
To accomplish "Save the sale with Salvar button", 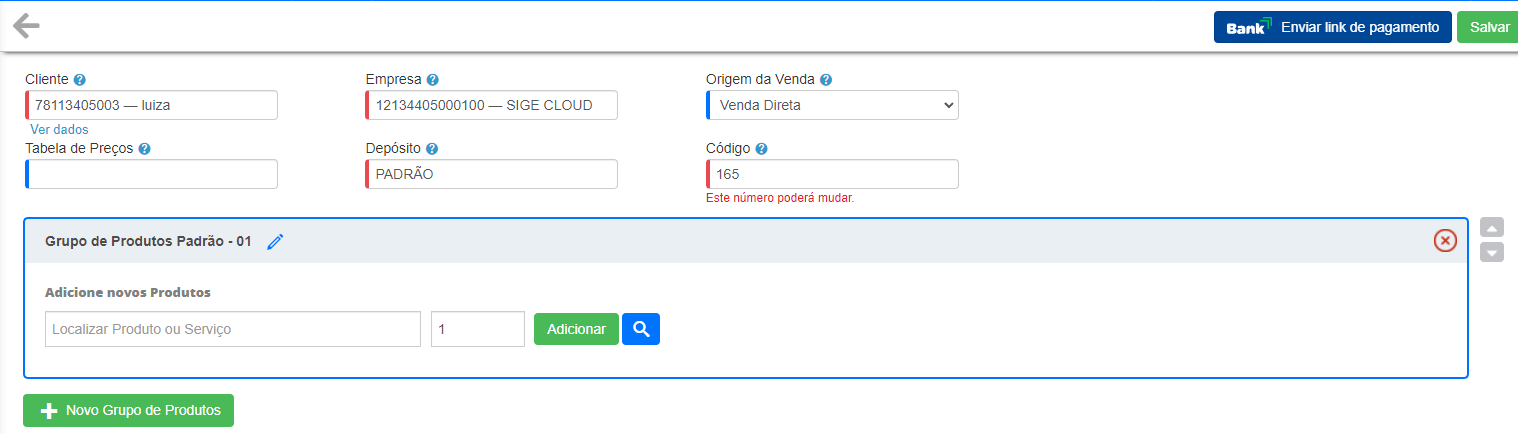I will click(x=1488, y=28).
